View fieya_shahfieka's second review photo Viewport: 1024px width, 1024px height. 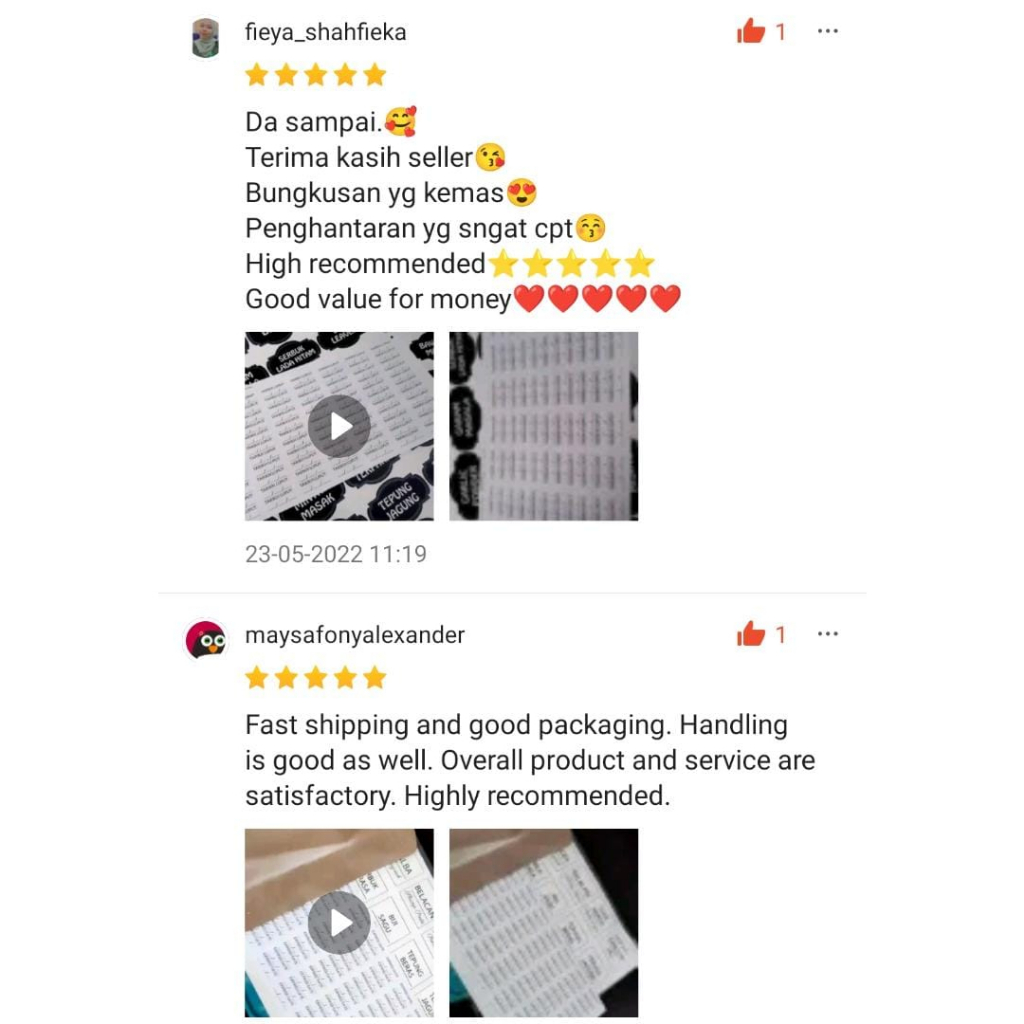(x=543, y=426)
